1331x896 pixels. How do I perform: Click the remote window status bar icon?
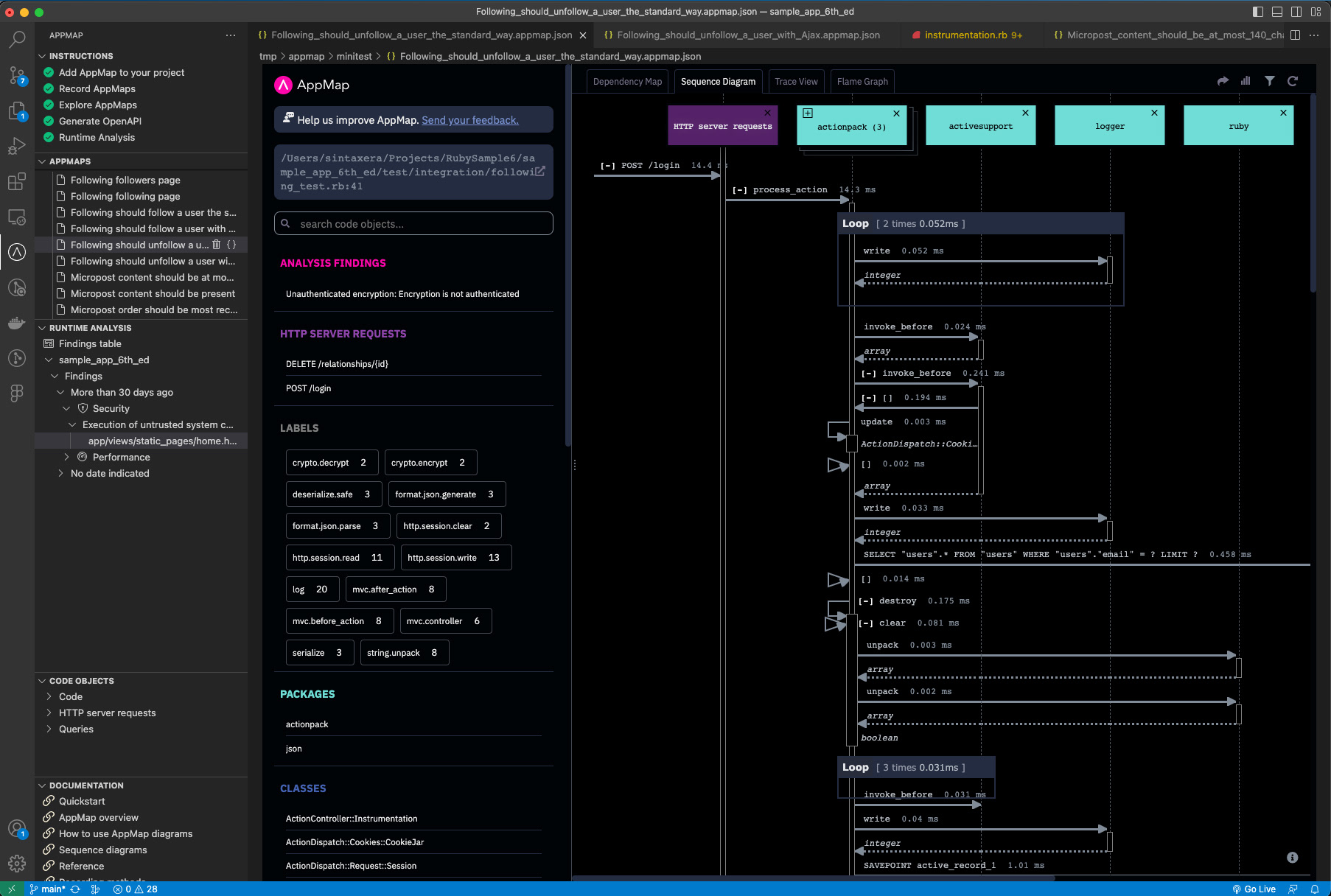[x=12, y=889]
